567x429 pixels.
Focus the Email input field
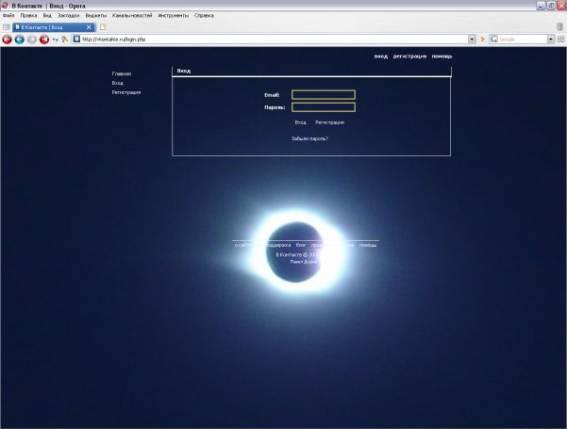click(x=323, y=95)
